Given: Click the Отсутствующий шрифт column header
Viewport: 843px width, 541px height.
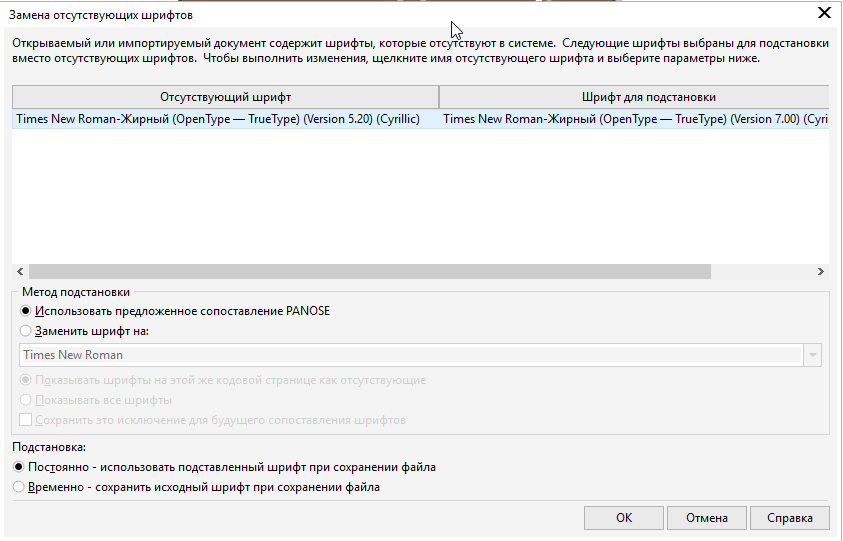Looking at the screenshot, I should (225, 97).
